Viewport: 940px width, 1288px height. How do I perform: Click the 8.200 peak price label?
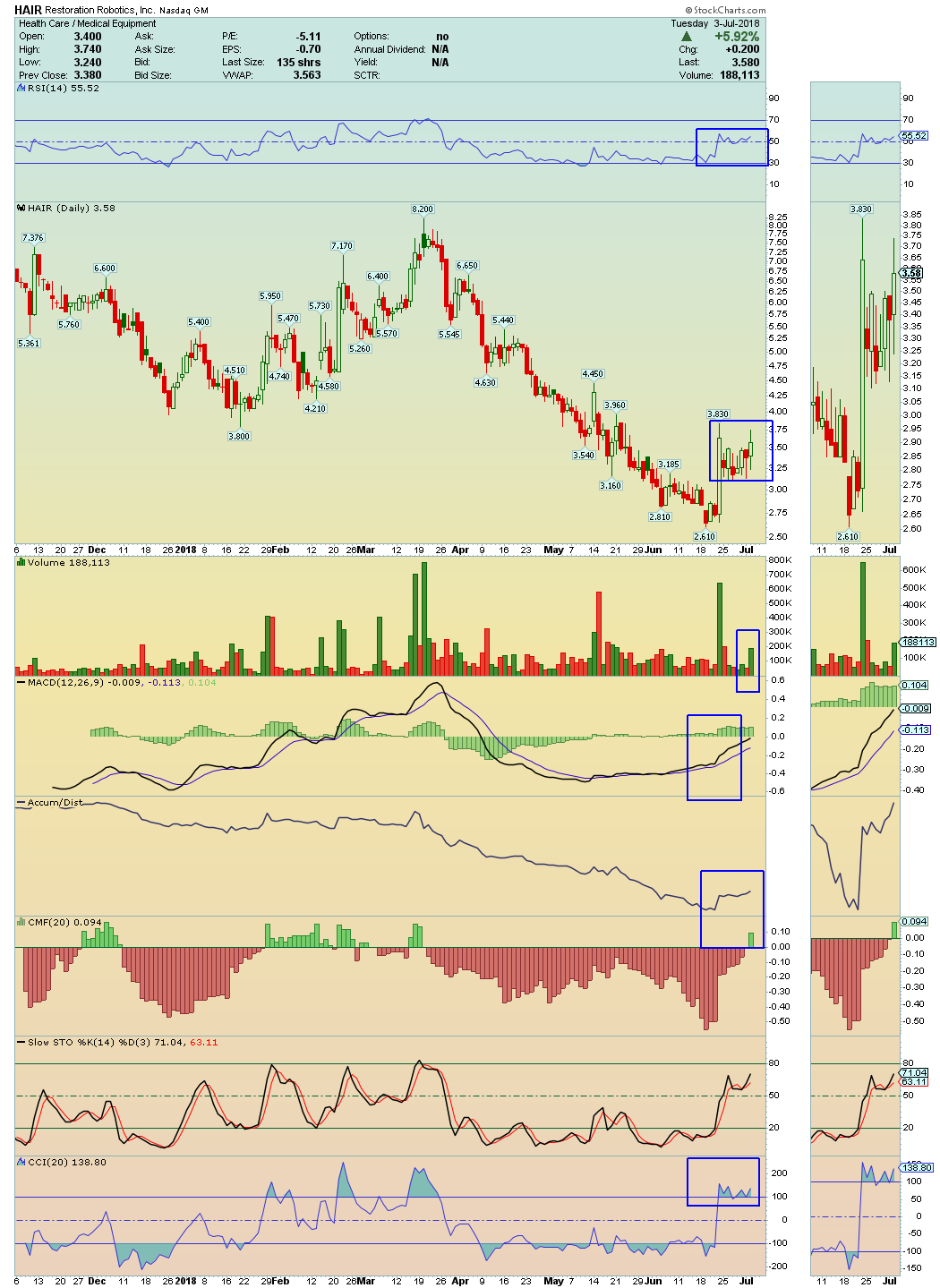[423, 209]
